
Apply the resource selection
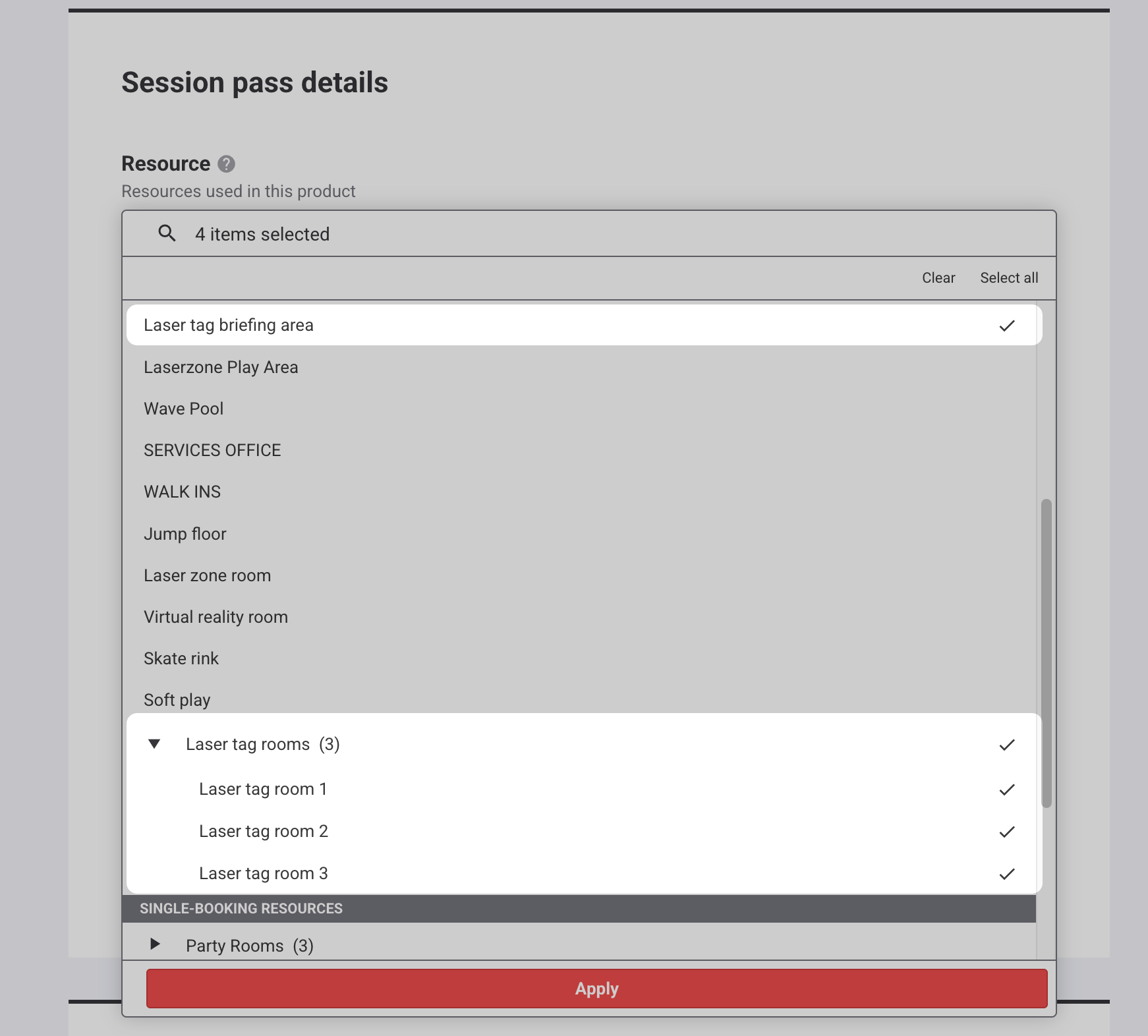[596, 989]
